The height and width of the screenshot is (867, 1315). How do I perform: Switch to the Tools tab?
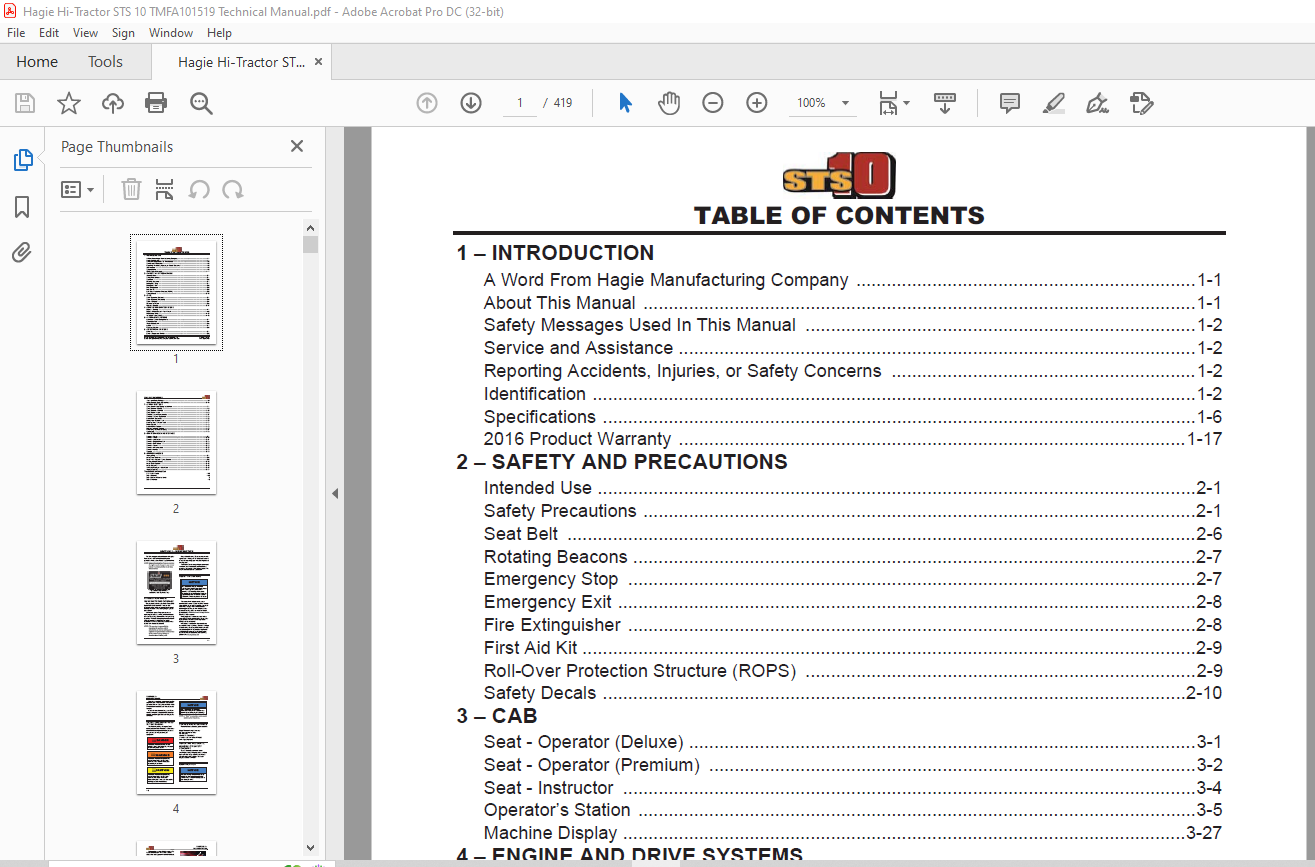105,62
